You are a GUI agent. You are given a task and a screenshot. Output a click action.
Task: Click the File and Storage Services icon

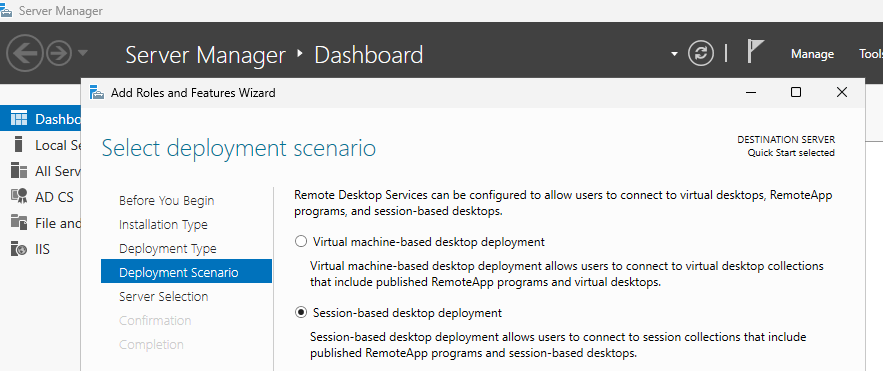[19, 222]
